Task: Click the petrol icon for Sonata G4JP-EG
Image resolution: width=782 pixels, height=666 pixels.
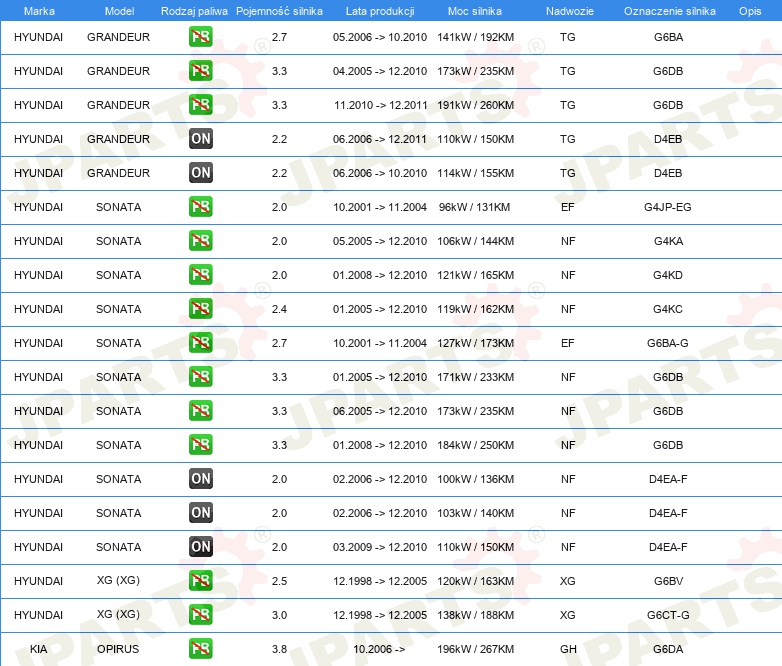Action: tap(200, 207)
